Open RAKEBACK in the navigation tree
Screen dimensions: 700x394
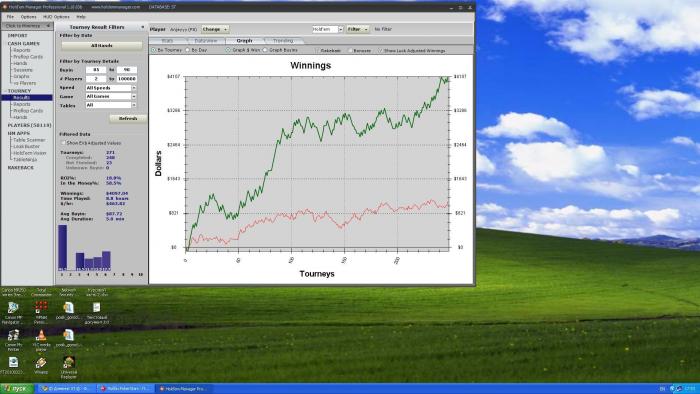click(21, 168)
